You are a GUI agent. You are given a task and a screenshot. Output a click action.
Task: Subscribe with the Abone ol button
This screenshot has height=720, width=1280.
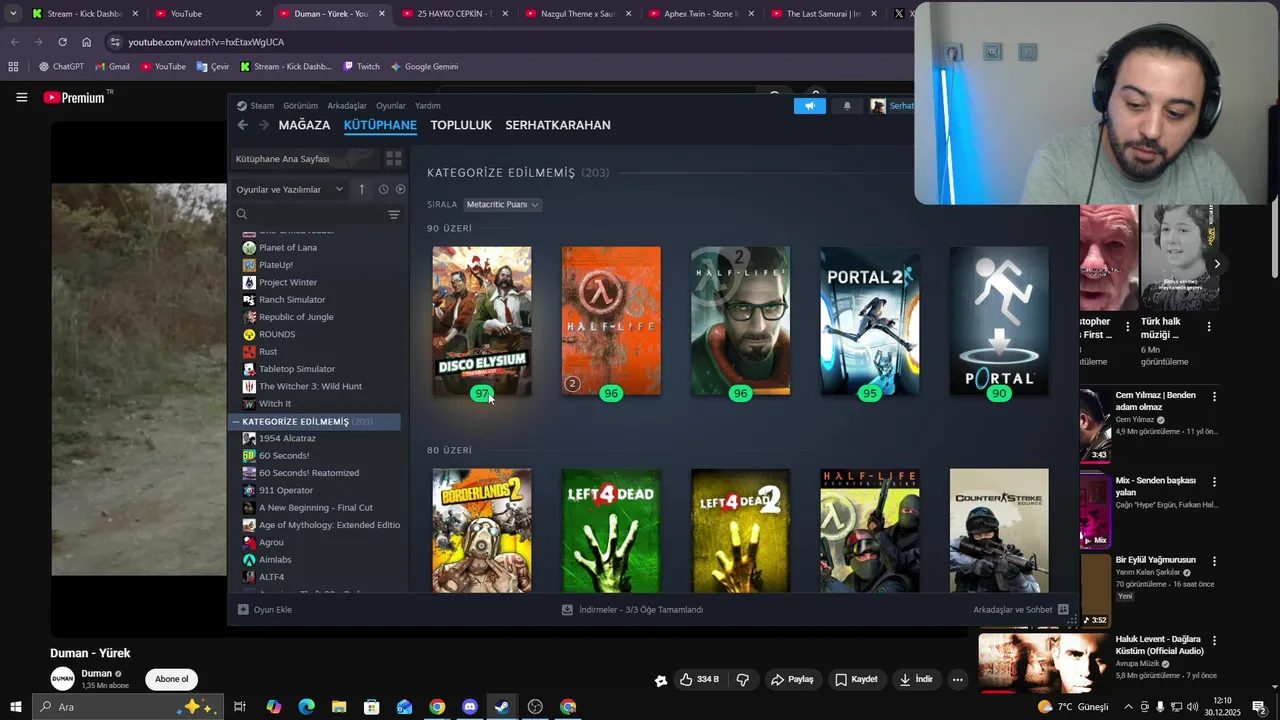point(171,679)
